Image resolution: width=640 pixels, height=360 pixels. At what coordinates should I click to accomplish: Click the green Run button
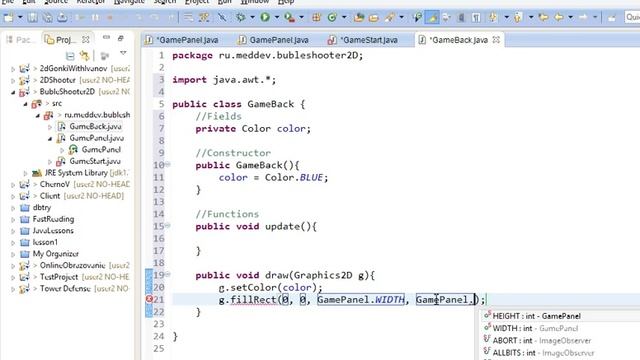click(265, 18)
